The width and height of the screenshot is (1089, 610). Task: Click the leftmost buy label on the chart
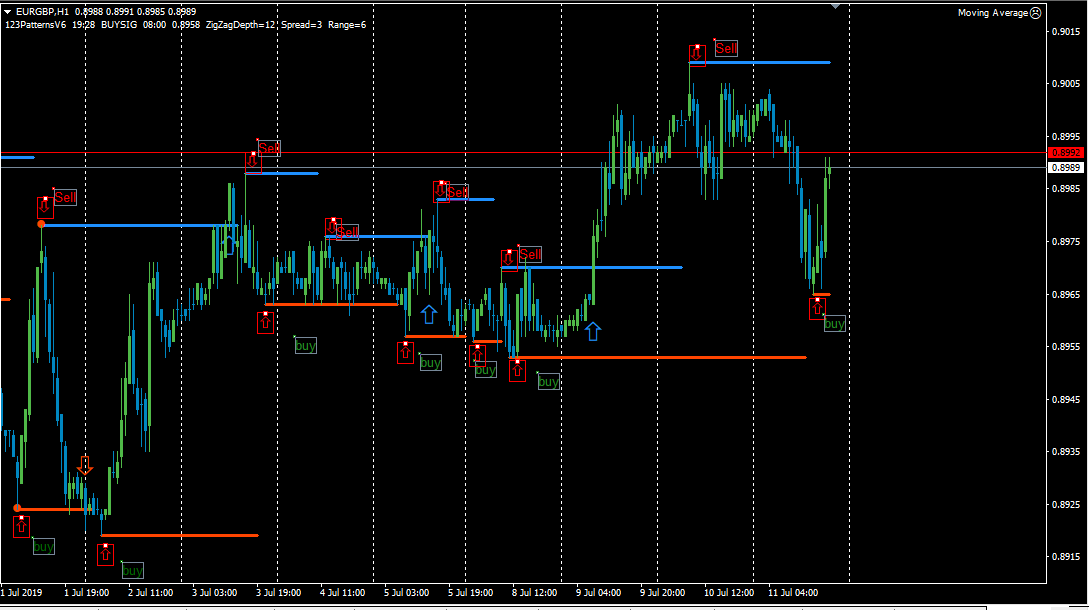pos(43,547)
